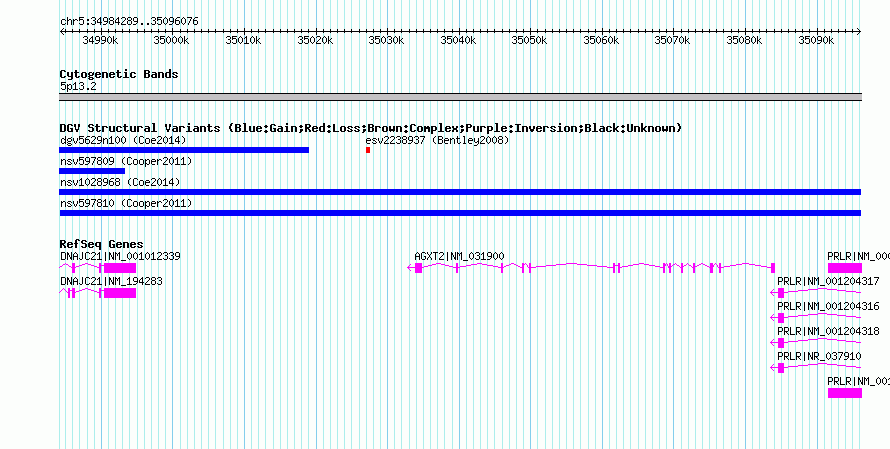Click the 35000k ruler tick label
The width and height of the screenshot is (890, 449).
[171, 40]
